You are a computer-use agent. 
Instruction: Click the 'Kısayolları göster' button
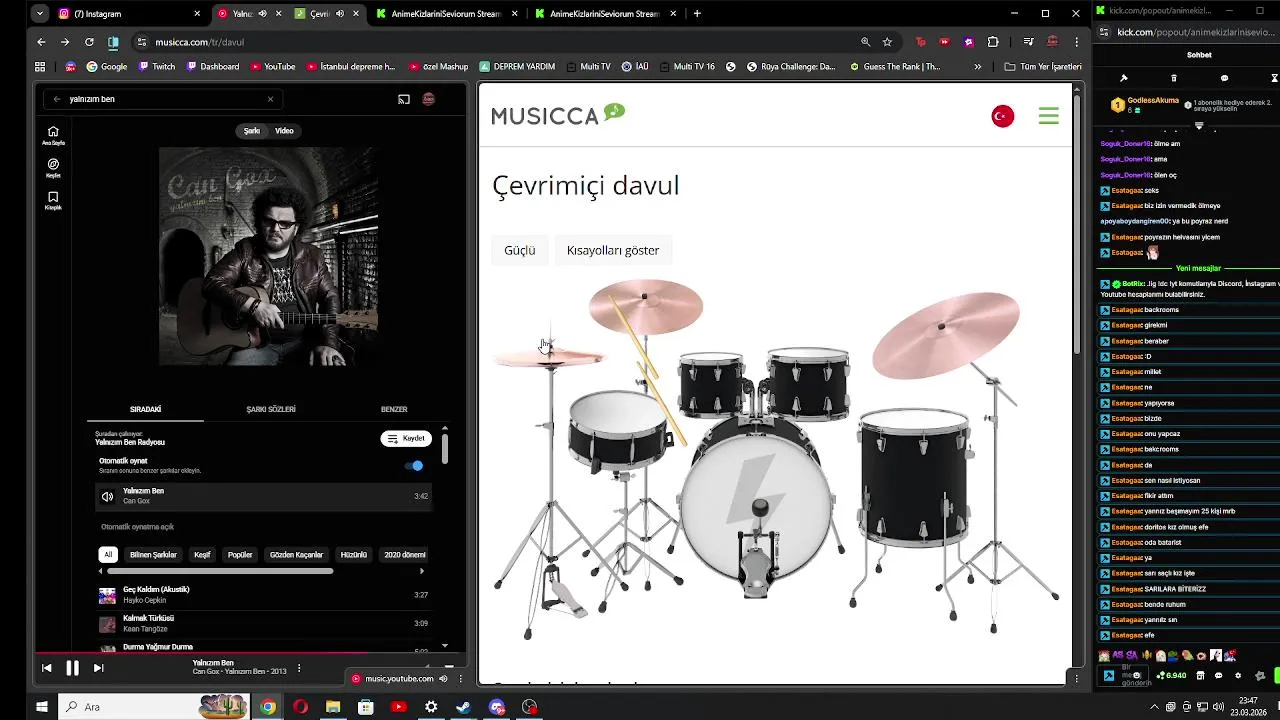pos(613,250)
